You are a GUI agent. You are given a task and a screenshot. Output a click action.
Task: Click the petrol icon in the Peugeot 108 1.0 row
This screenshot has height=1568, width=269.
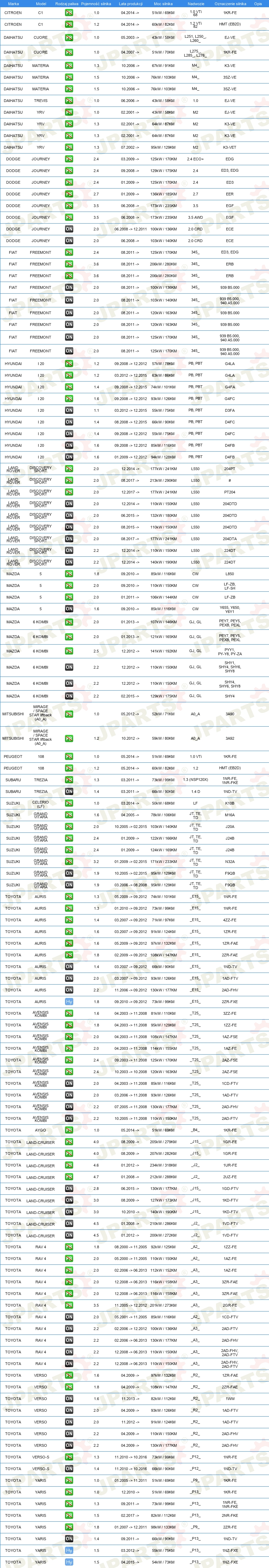69,757
